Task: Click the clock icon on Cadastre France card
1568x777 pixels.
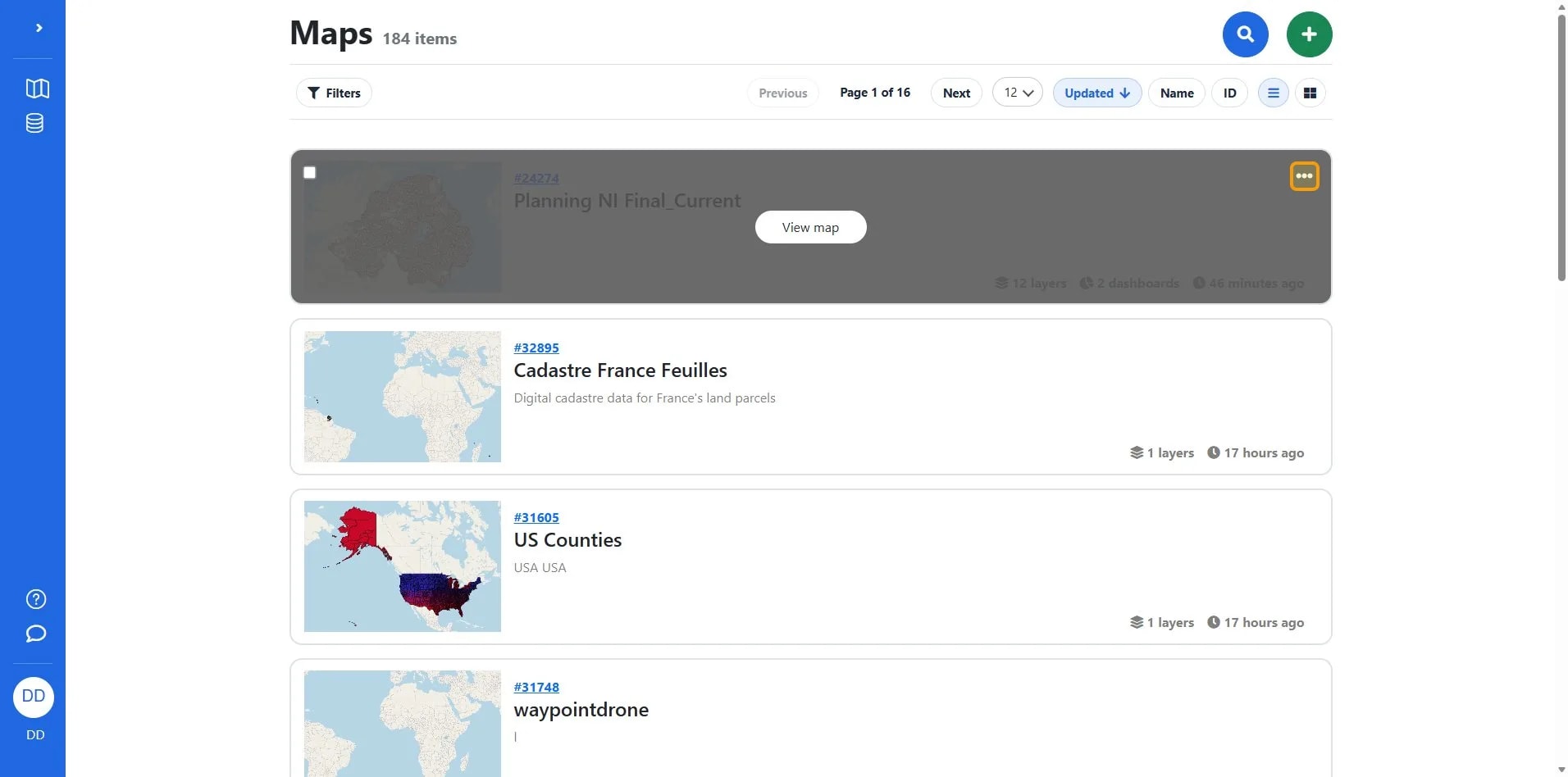Action: click(x=1214, y=452)
